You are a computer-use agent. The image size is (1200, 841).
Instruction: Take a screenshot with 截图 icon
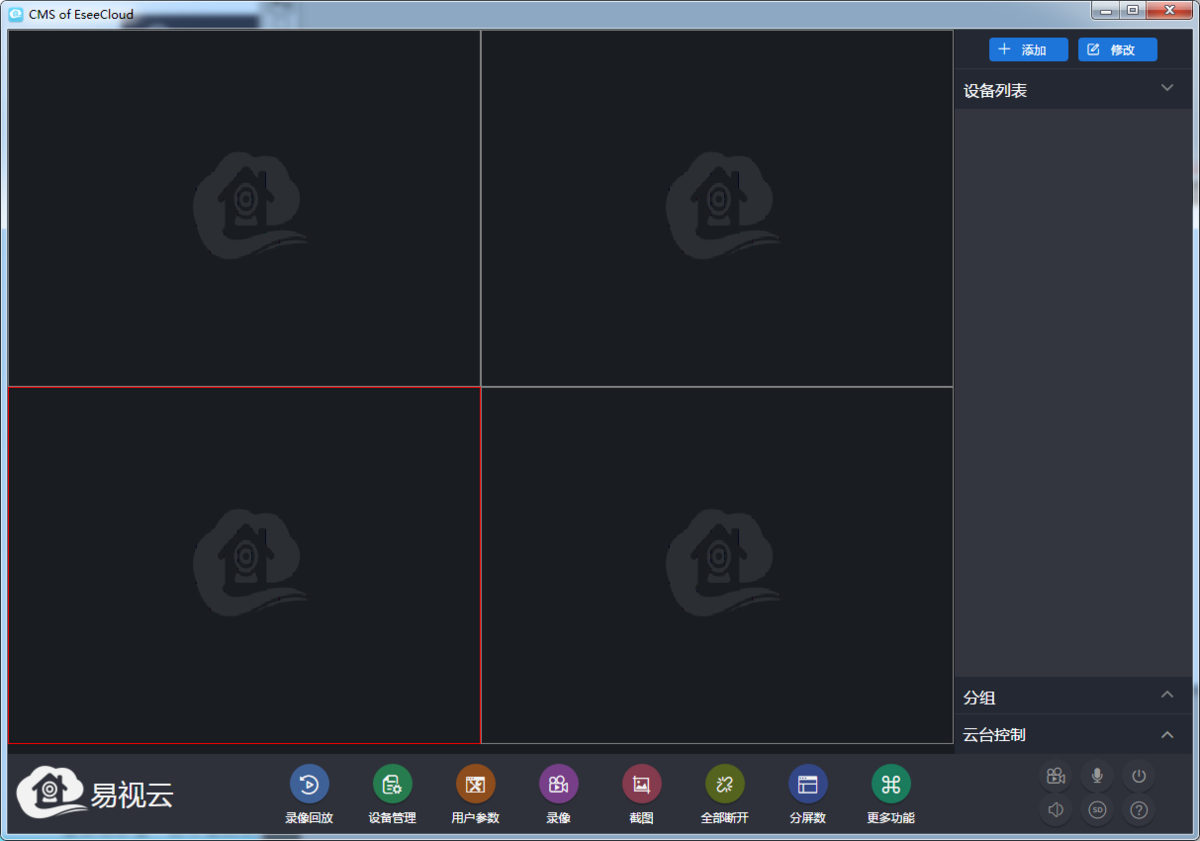pyautogui.click(x=641, y=785)
